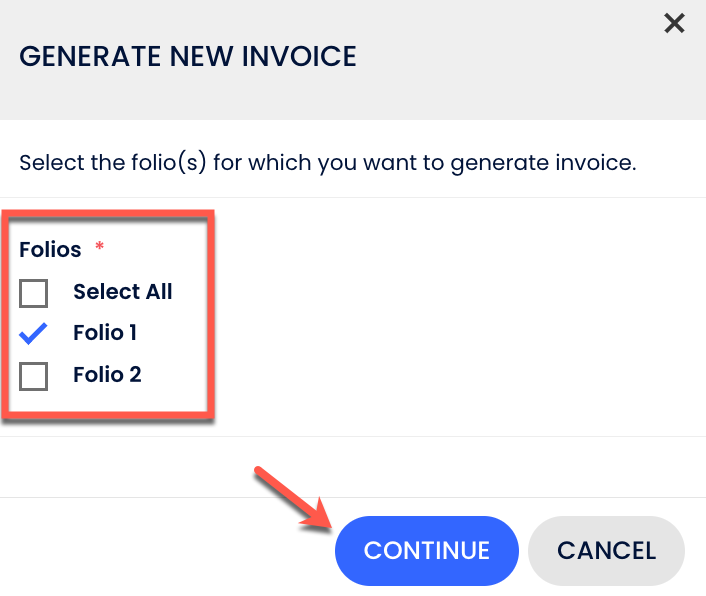Uncheck the Folio 1 checkbox

point(34,334)
